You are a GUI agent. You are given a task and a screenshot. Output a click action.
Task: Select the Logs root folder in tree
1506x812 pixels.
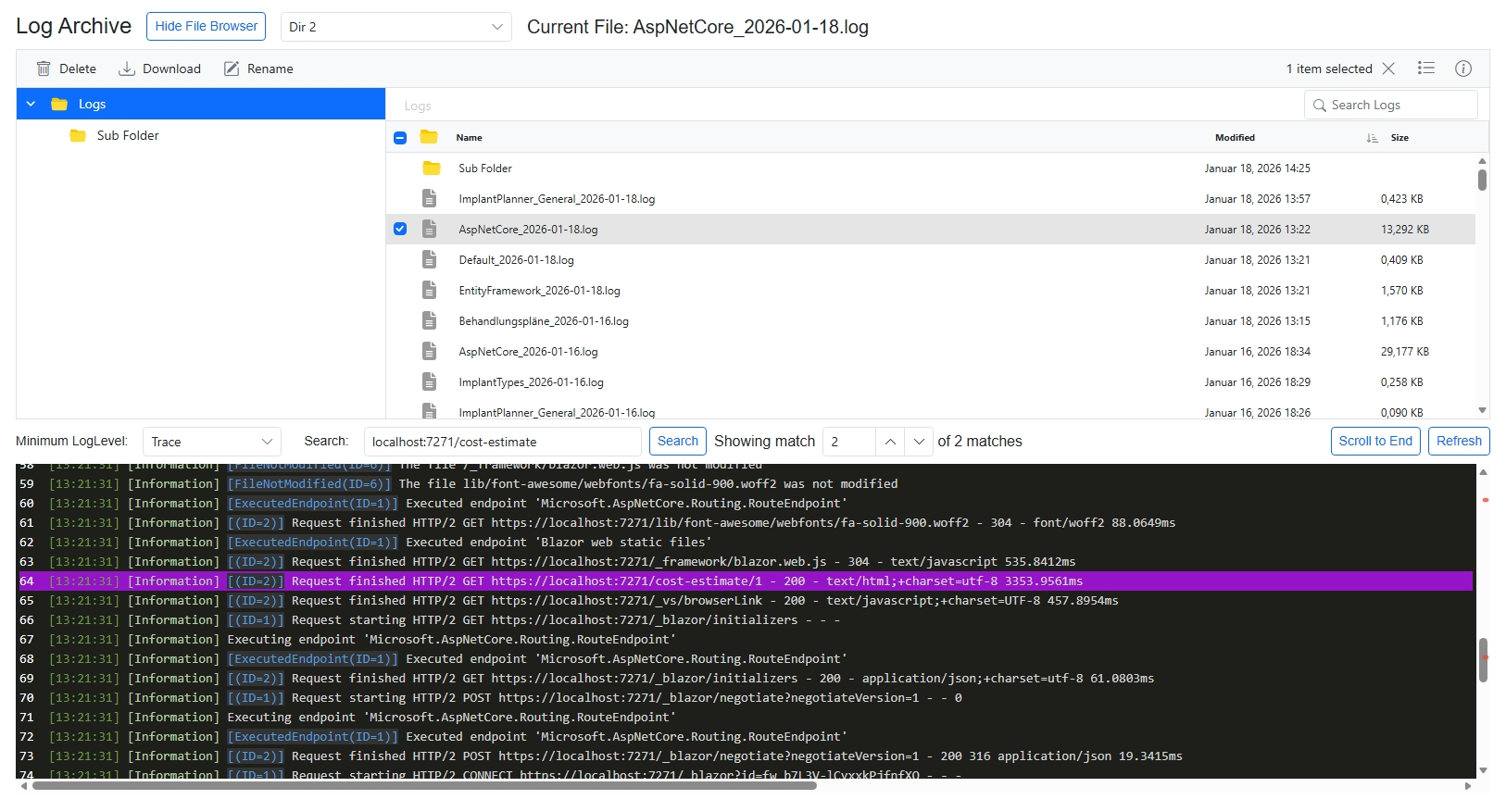pyautogui.click(x=201, y=104)
